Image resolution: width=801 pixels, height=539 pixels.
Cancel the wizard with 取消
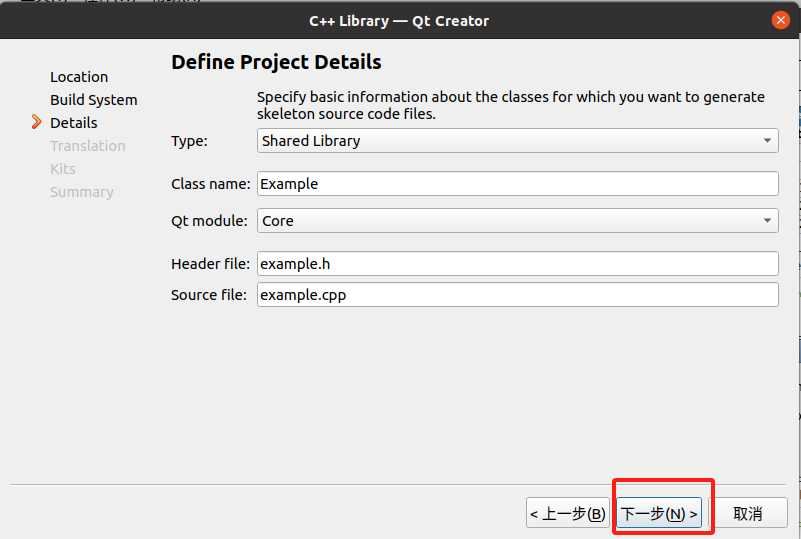748,513
